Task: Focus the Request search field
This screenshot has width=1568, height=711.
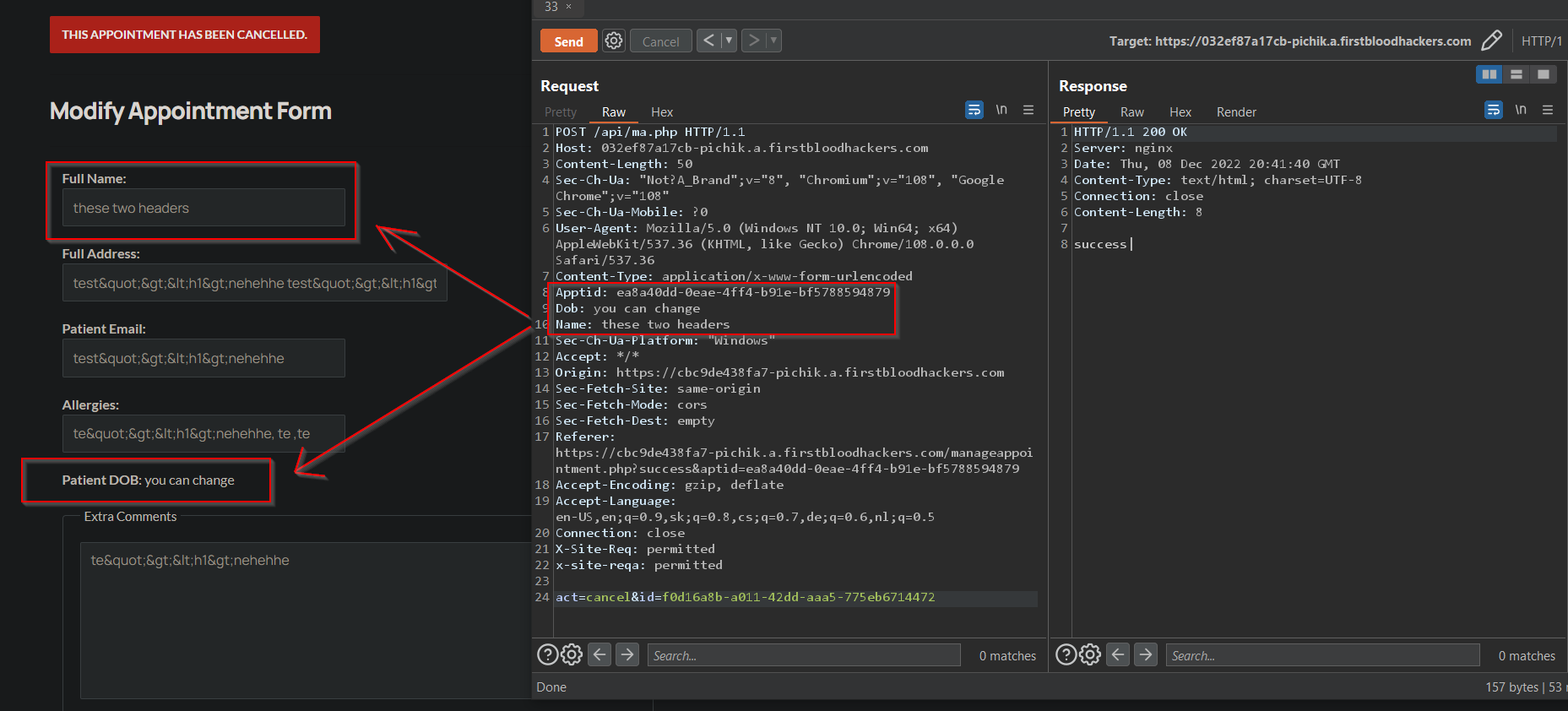Action: pyautogui.click(x=804, y=655)
